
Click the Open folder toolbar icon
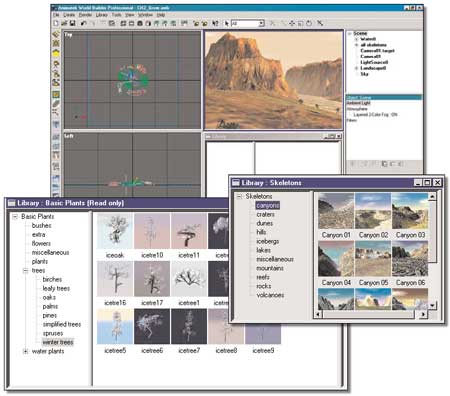coord(64,23)
